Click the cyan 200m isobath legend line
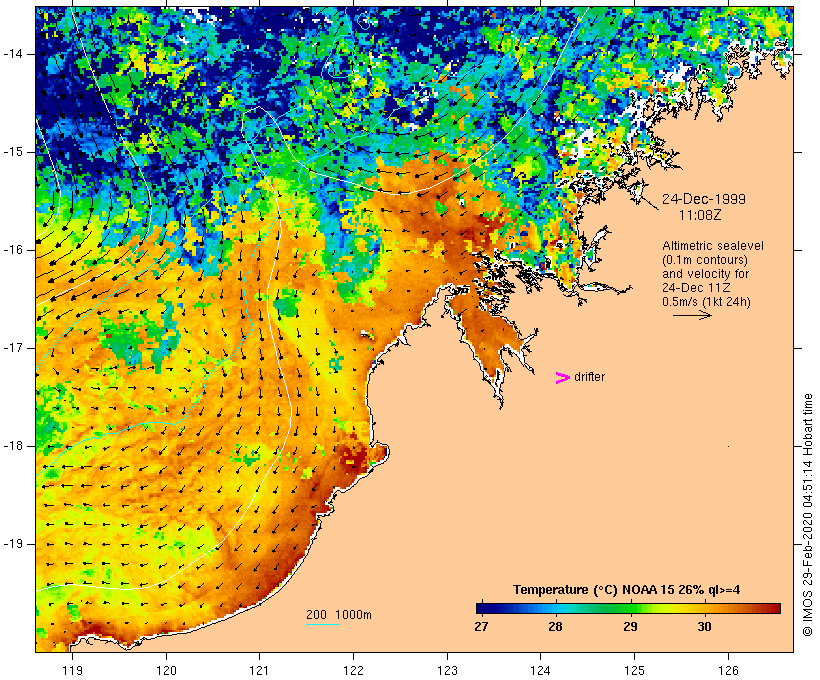 coord(323,624)
